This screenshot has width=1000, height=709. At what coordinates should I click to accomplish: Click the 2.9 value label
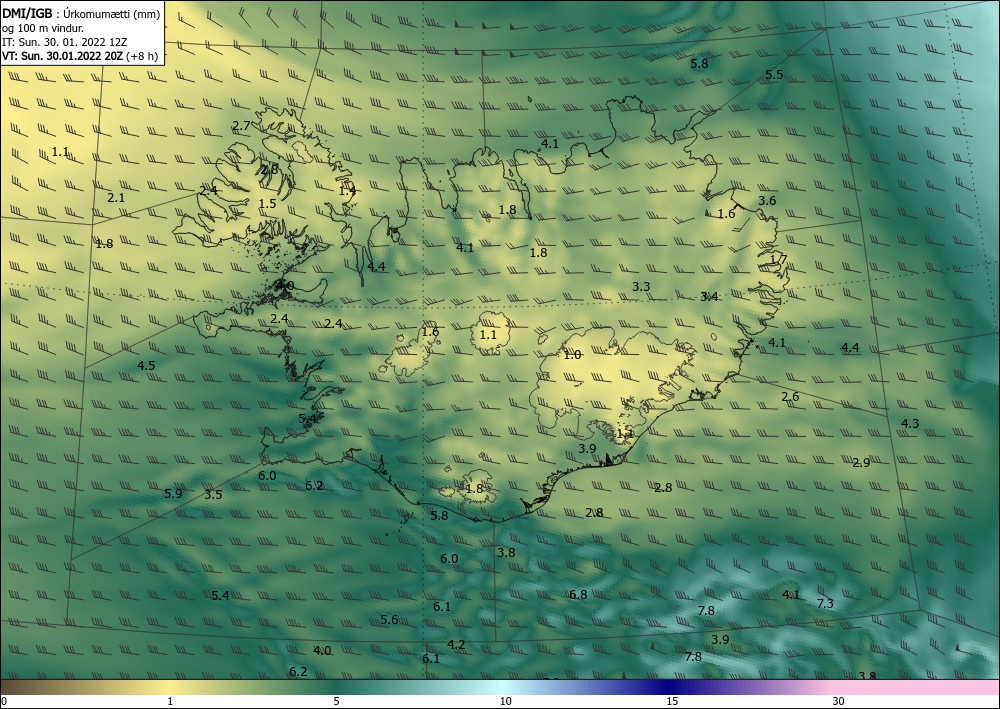coord(861,462)
